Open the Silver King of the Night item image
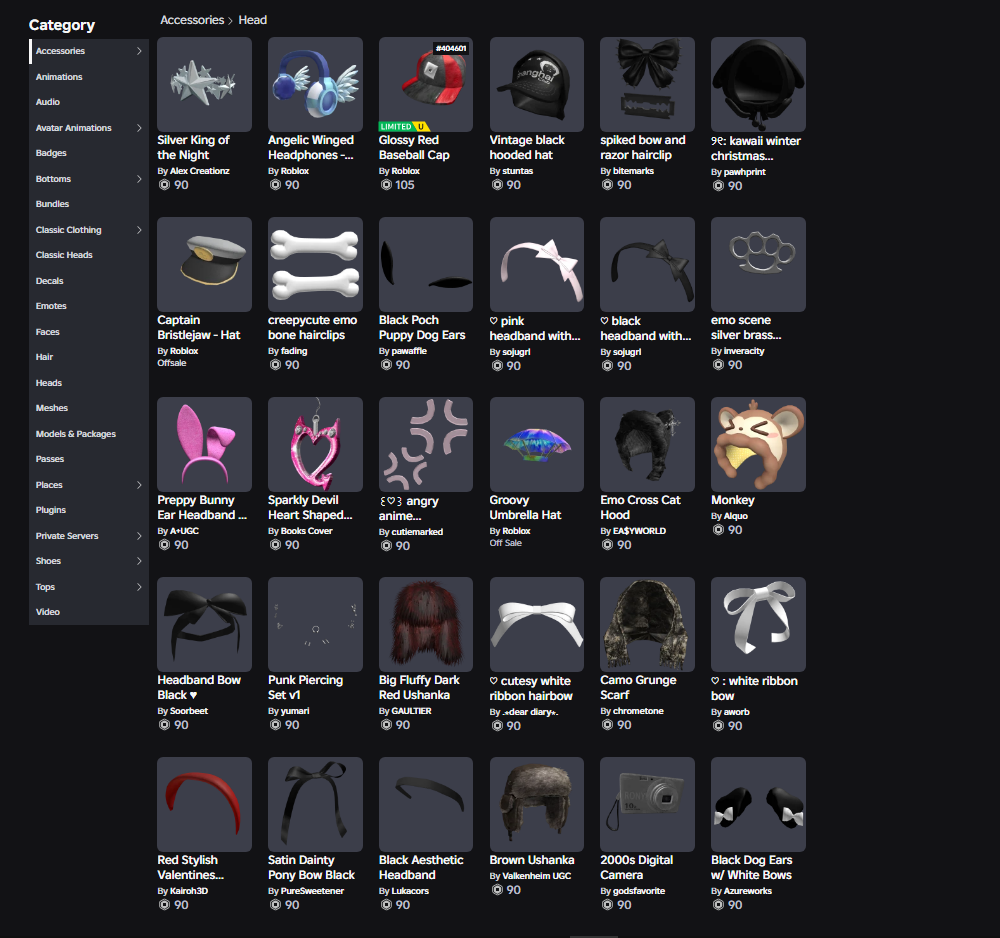 click(204, 84)
